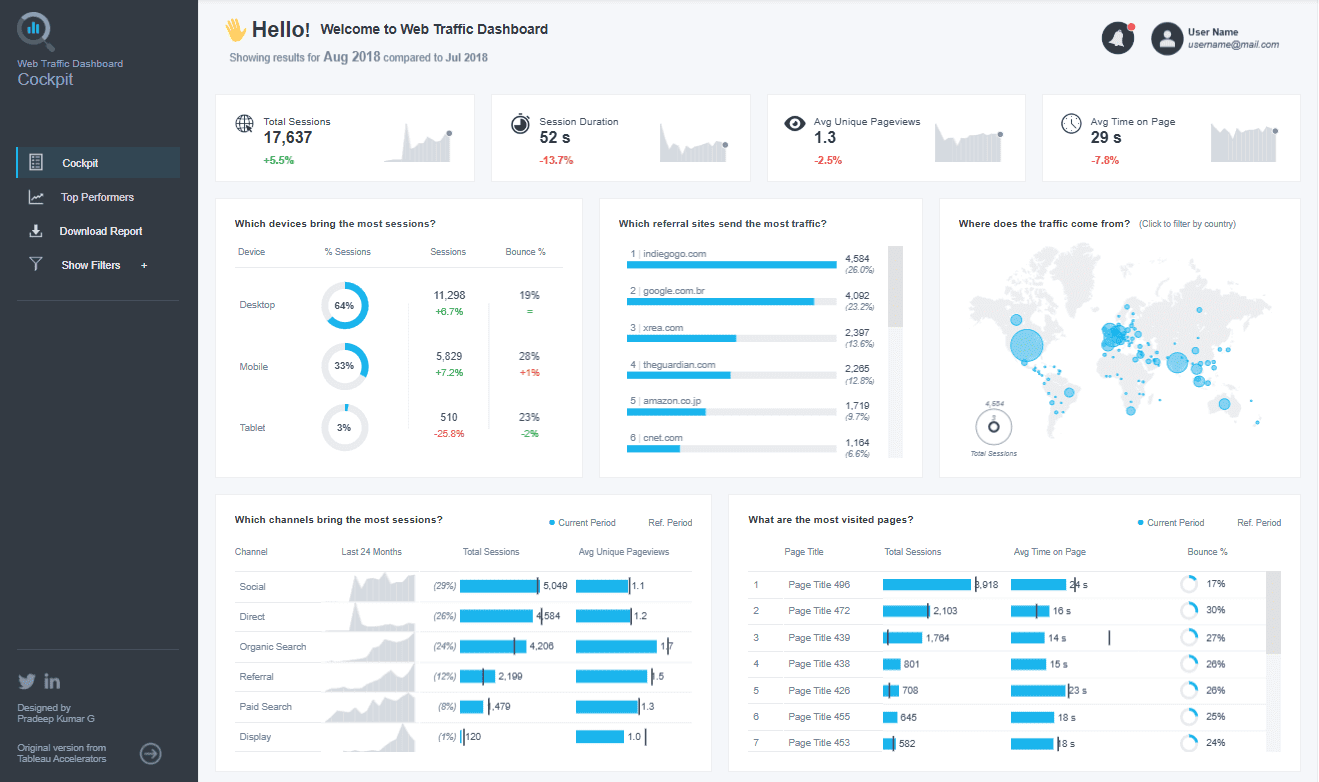Expand Show Filters with the plus sign

click(144, 266)
